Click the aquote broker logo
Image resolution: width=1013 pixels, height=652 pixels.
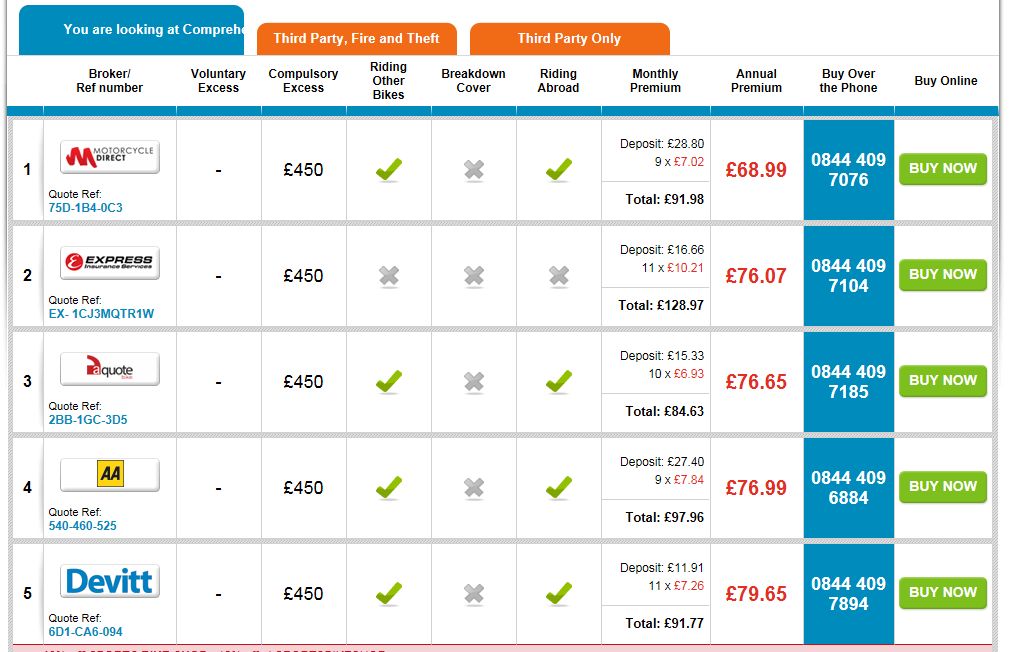click(x=110, y=369)
